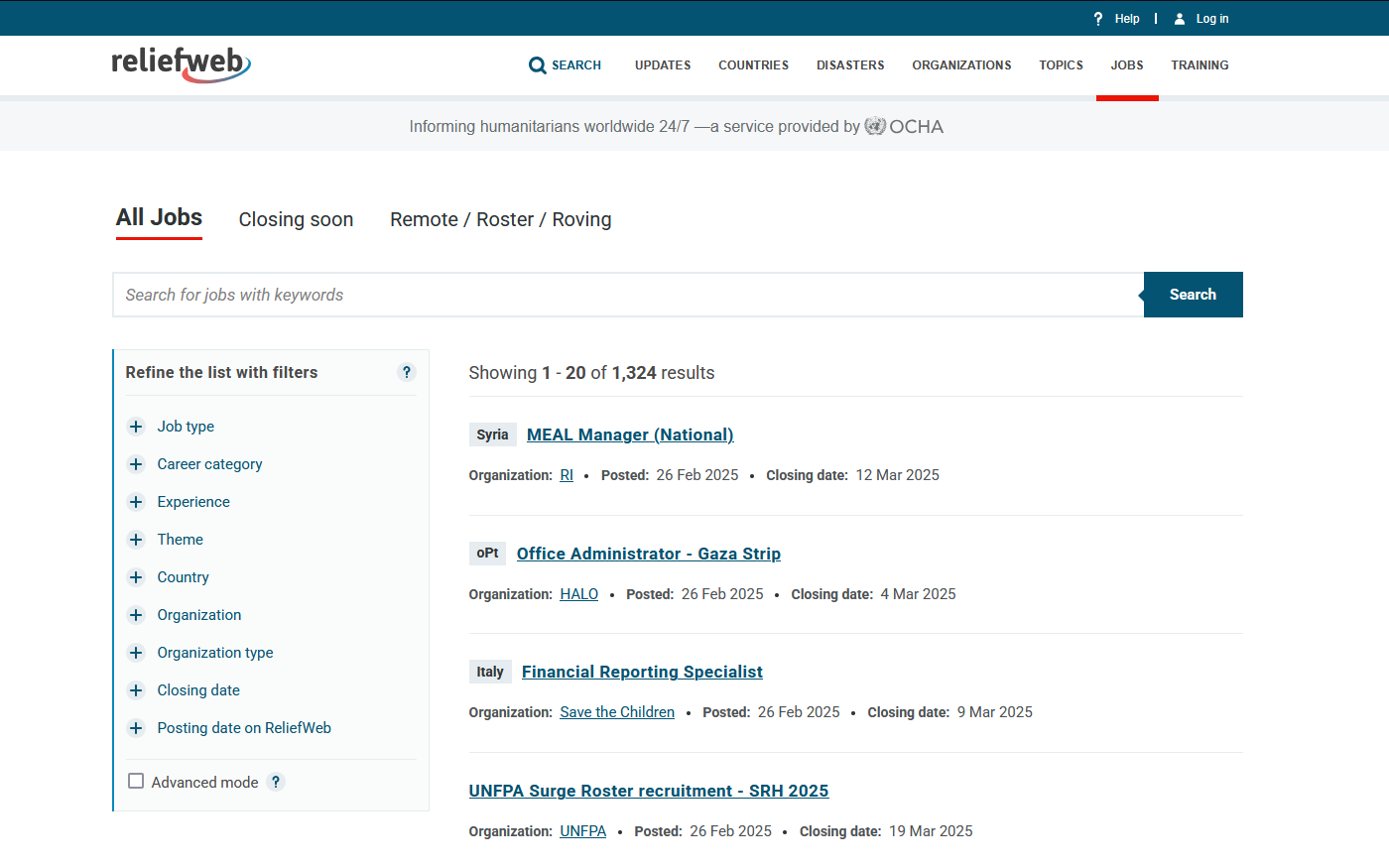Switch to the All Jobs tab
This screenshot has height=868, width=1389.
pyautogui.click(x=159, y=217)
